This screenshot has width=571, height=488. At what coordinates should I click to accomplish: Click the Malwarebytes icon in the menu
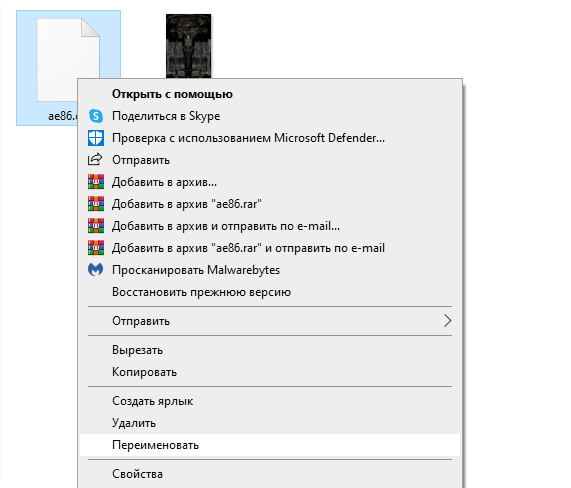tap(96, 270)
